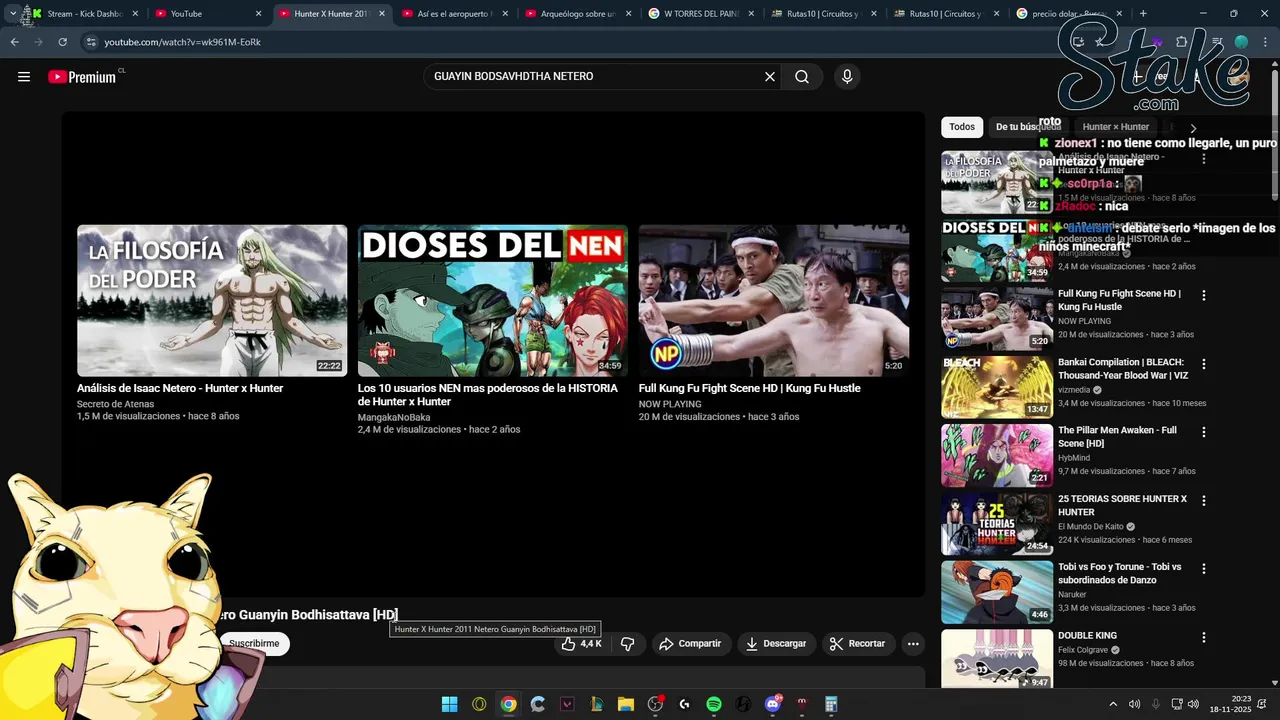Image resolution: width=1280 pixels, height=720 pixels.
Task: Click the Descargar download button
Action: [x=776, y=644]
